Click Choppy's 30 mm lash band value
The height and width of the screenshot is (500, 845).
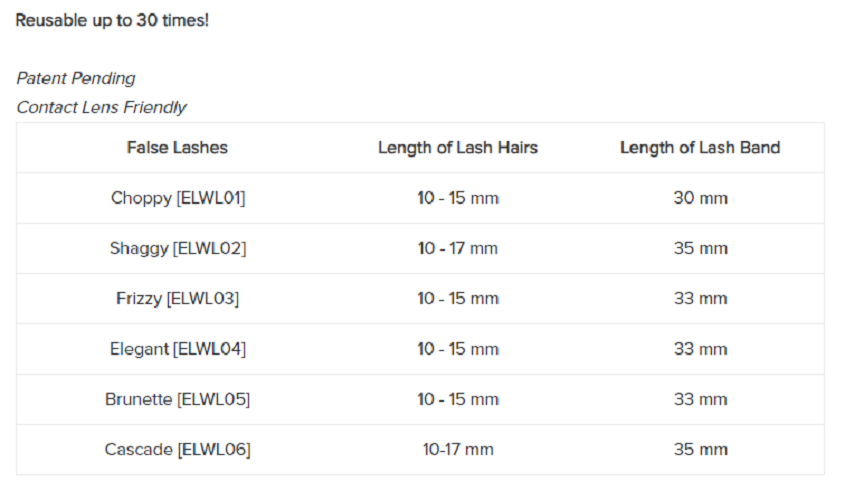[701, 198]
